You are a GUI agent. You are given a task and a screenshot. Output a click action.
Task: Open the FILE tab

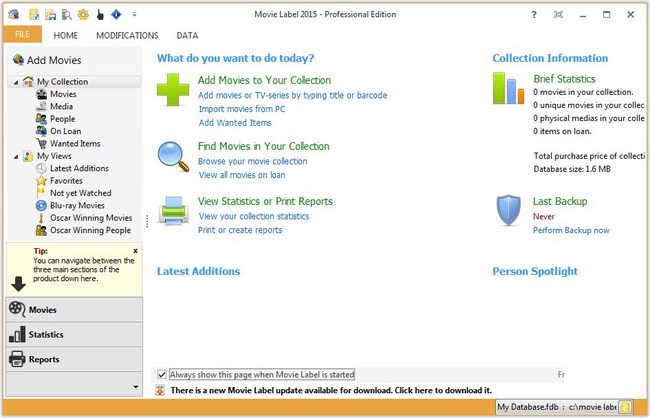[22, 34]
